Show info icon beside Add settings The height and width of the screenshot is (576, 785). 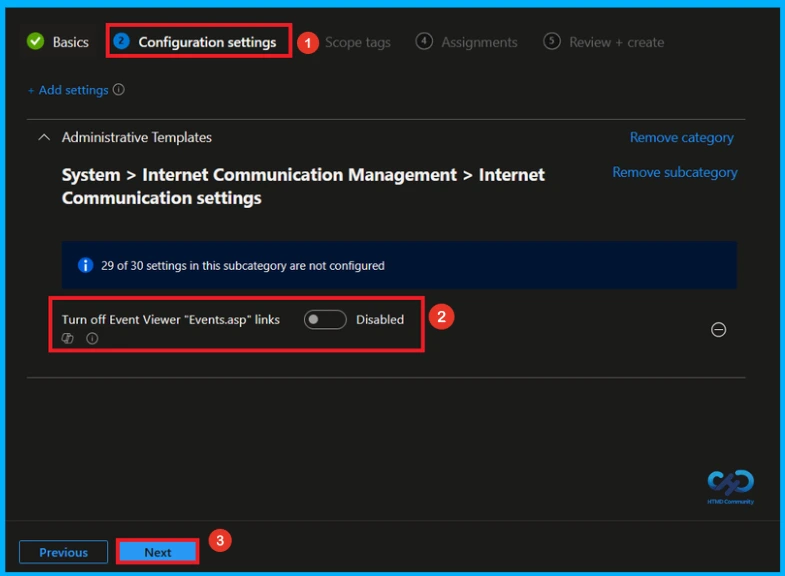click(119, 90)
